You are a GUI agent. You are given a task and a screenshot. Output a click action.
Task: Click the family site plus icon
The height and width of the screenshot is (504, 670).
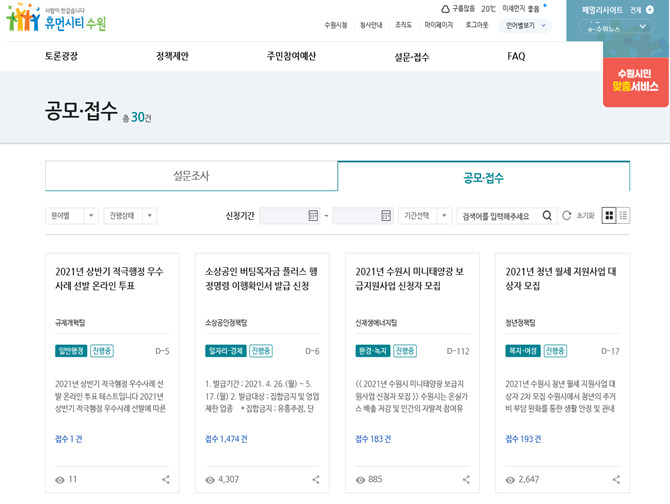[x=649, y=10]
